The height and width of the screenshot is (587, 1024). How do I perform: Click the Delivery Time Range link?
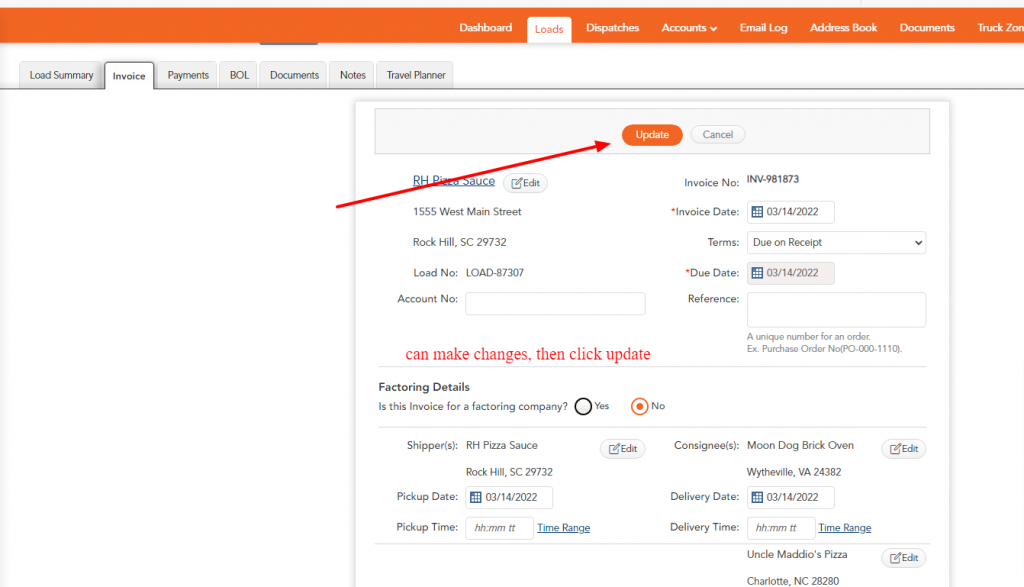pos(844,528)
